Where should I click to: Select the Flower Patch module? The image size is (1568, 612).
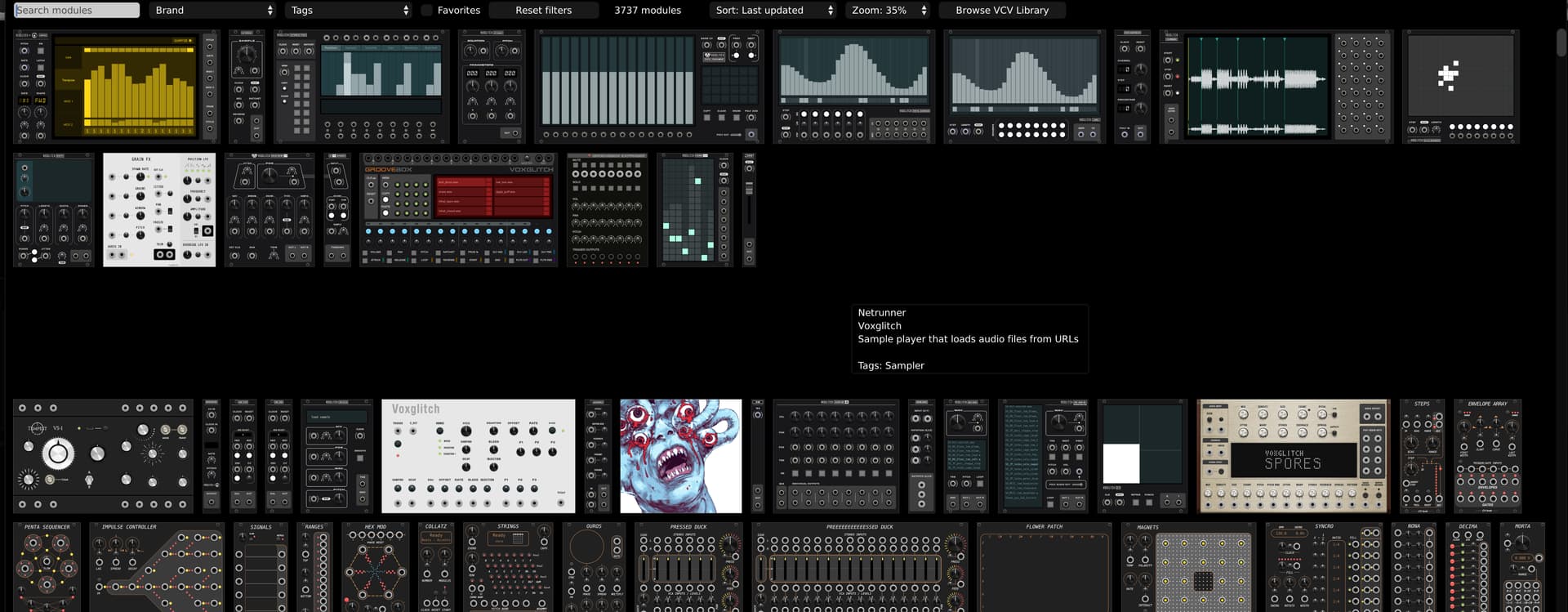tap(1045, 567)
